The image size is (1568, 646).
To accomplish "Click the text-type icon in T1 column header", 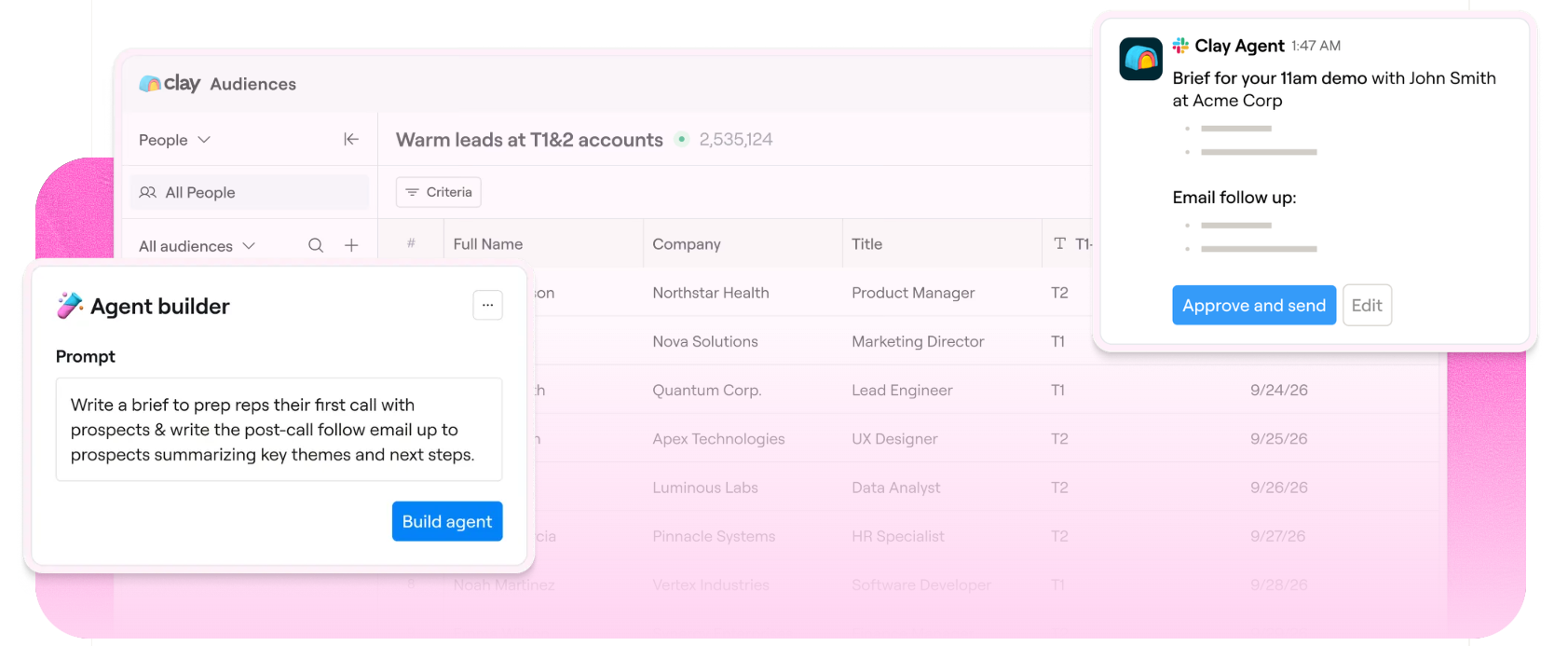I will pyautogui.click(x=1059, y=243).
